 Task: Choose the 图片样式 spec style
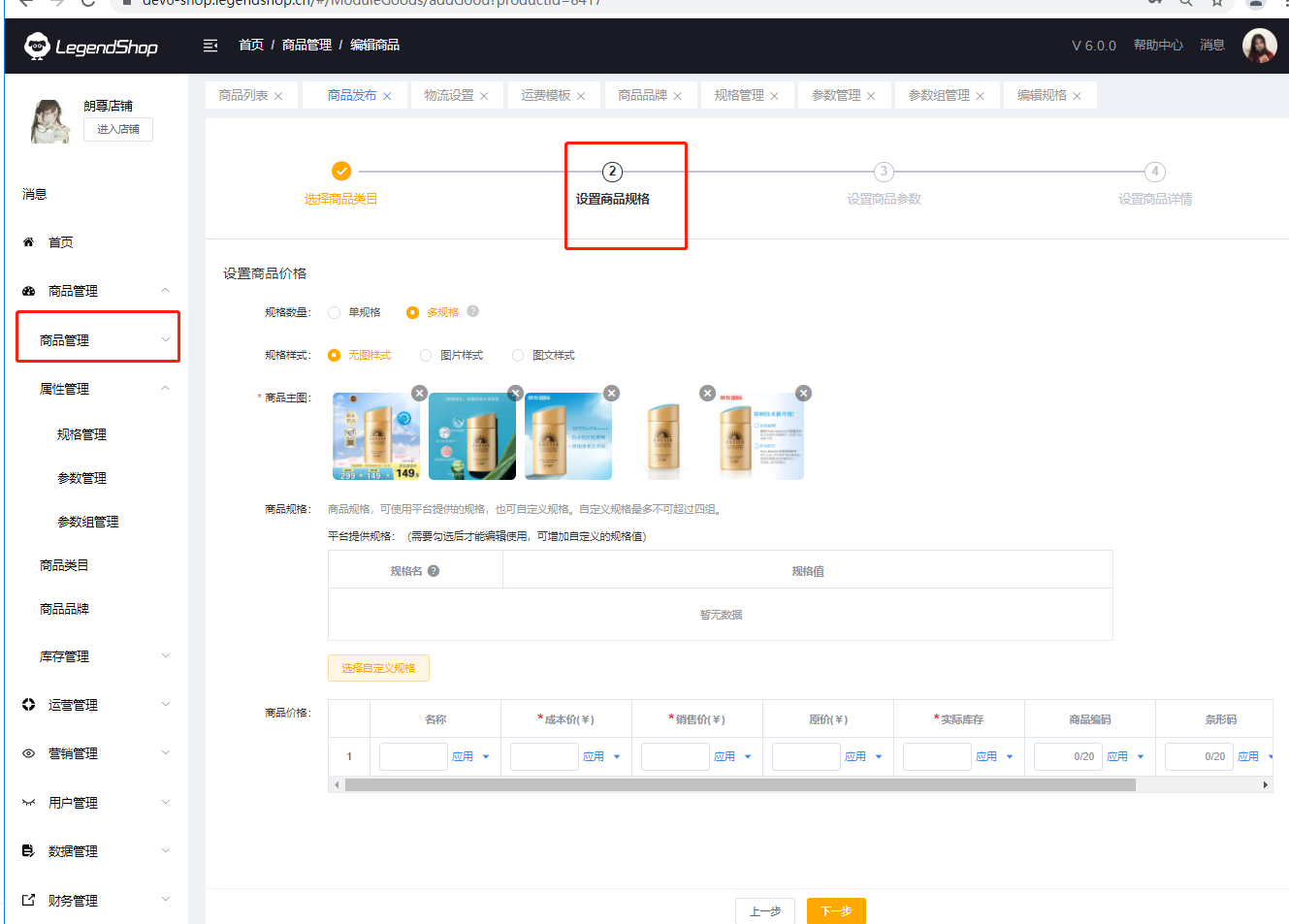pyautogui.click(x=426, y=356)
